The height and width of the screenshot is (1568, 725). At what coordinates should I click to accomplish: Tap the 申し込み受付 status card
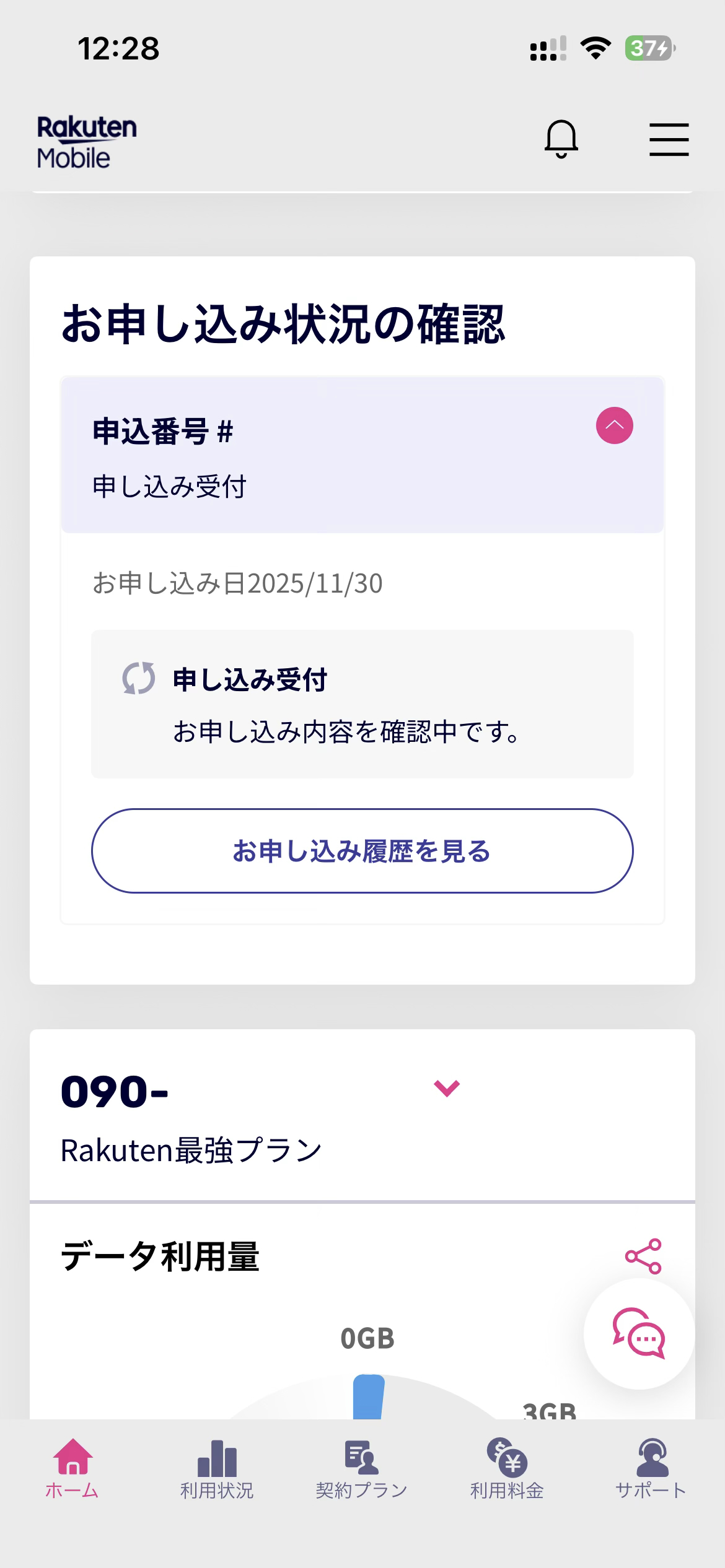click(362, 704)
